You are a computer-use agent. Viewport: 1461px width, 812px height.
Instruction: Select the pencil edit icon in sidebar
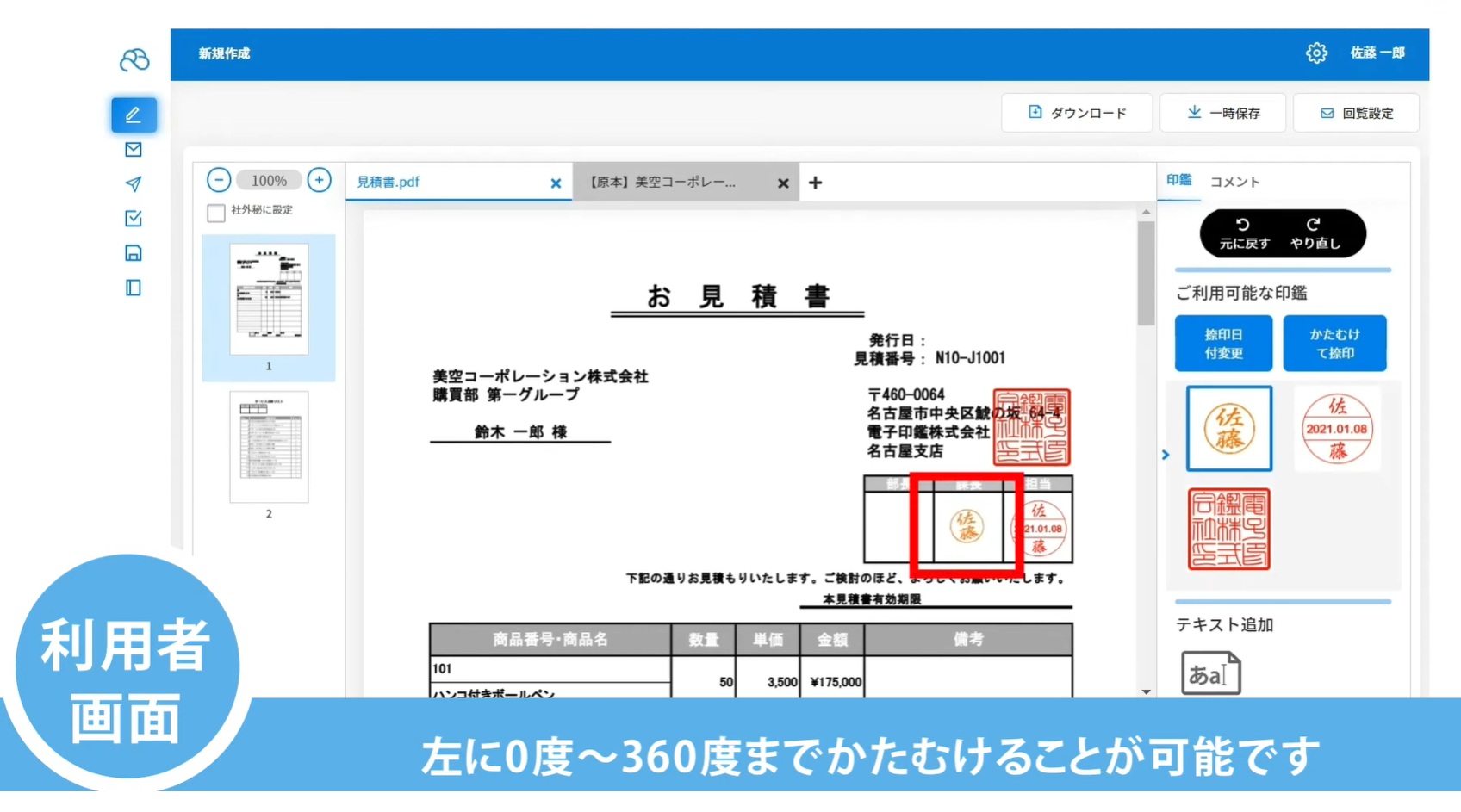(x=134, y=115)
